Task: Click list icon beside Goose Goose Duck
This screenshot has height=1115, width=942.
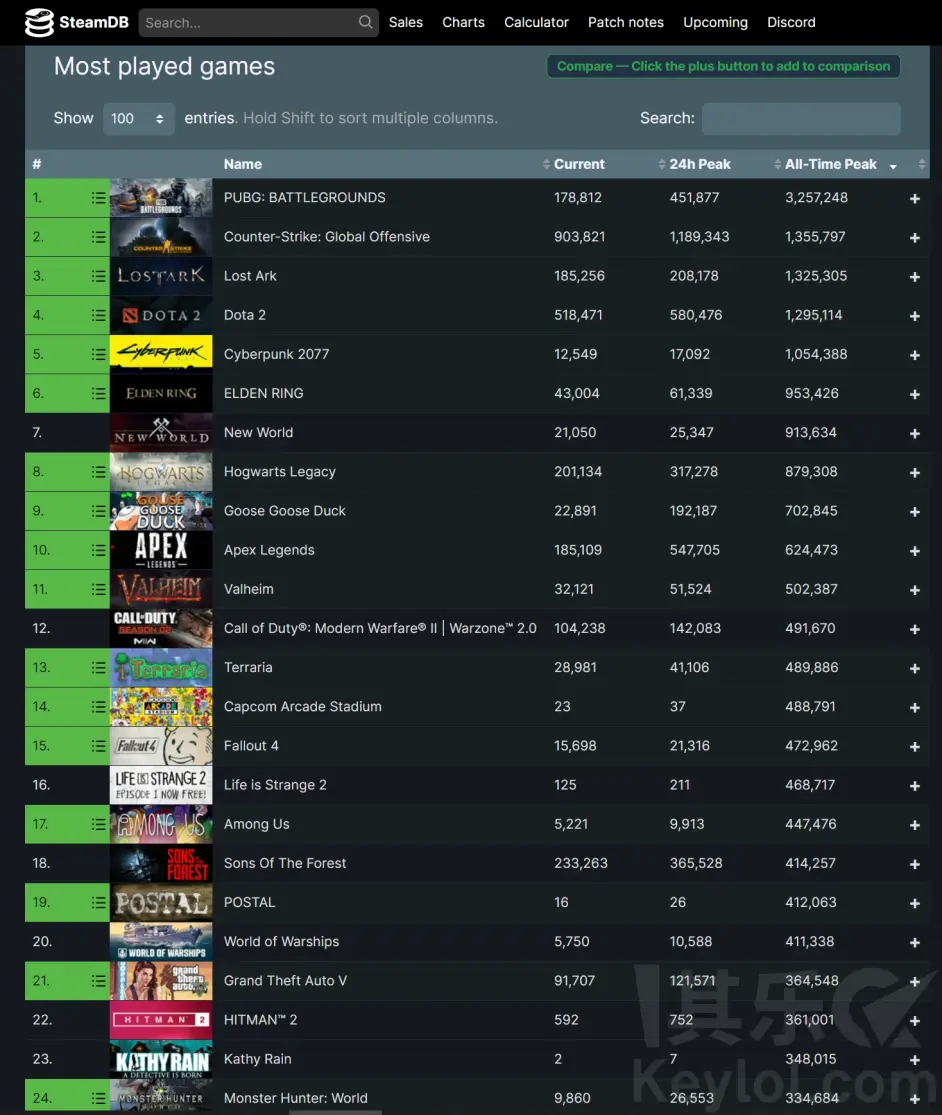Action: point(99,511)
